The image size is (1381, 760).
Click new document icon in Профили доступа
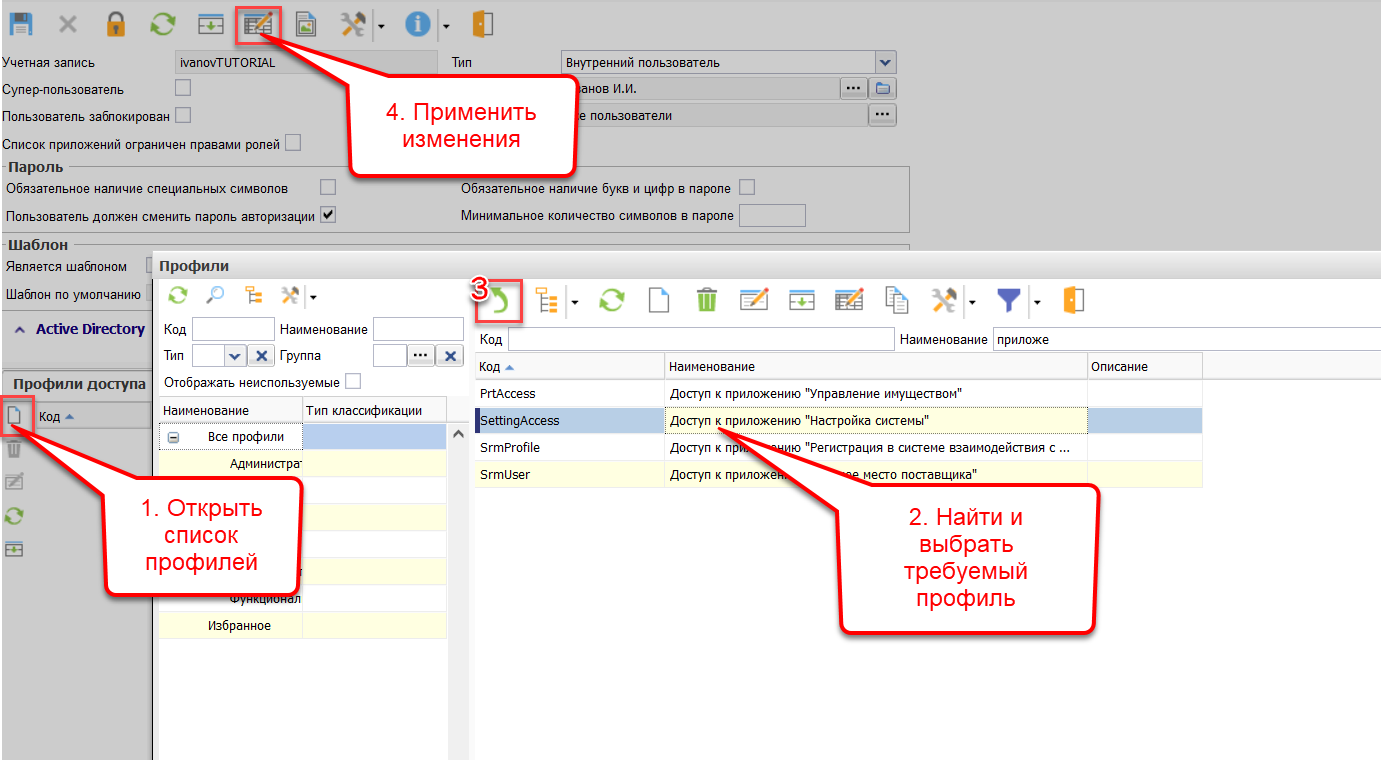click(16, 416)
